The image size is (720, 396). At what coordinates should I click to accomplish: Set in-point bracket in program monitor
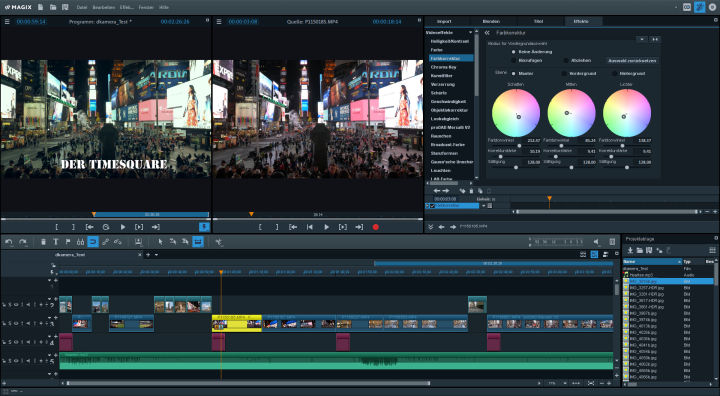(57, 227)
